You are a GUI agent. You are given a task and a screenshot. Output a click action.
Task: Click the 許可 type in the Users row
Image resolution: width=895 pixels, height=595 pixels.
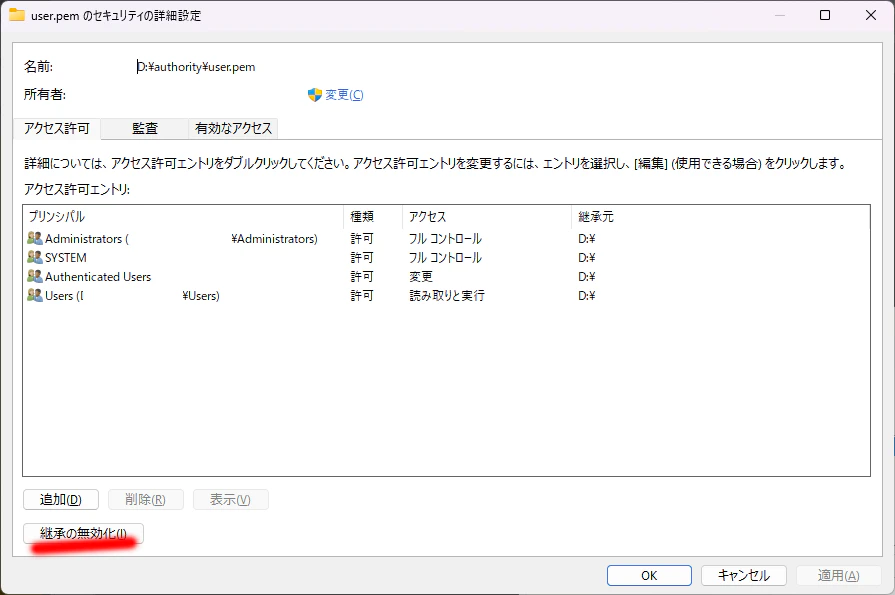(362, 295)
